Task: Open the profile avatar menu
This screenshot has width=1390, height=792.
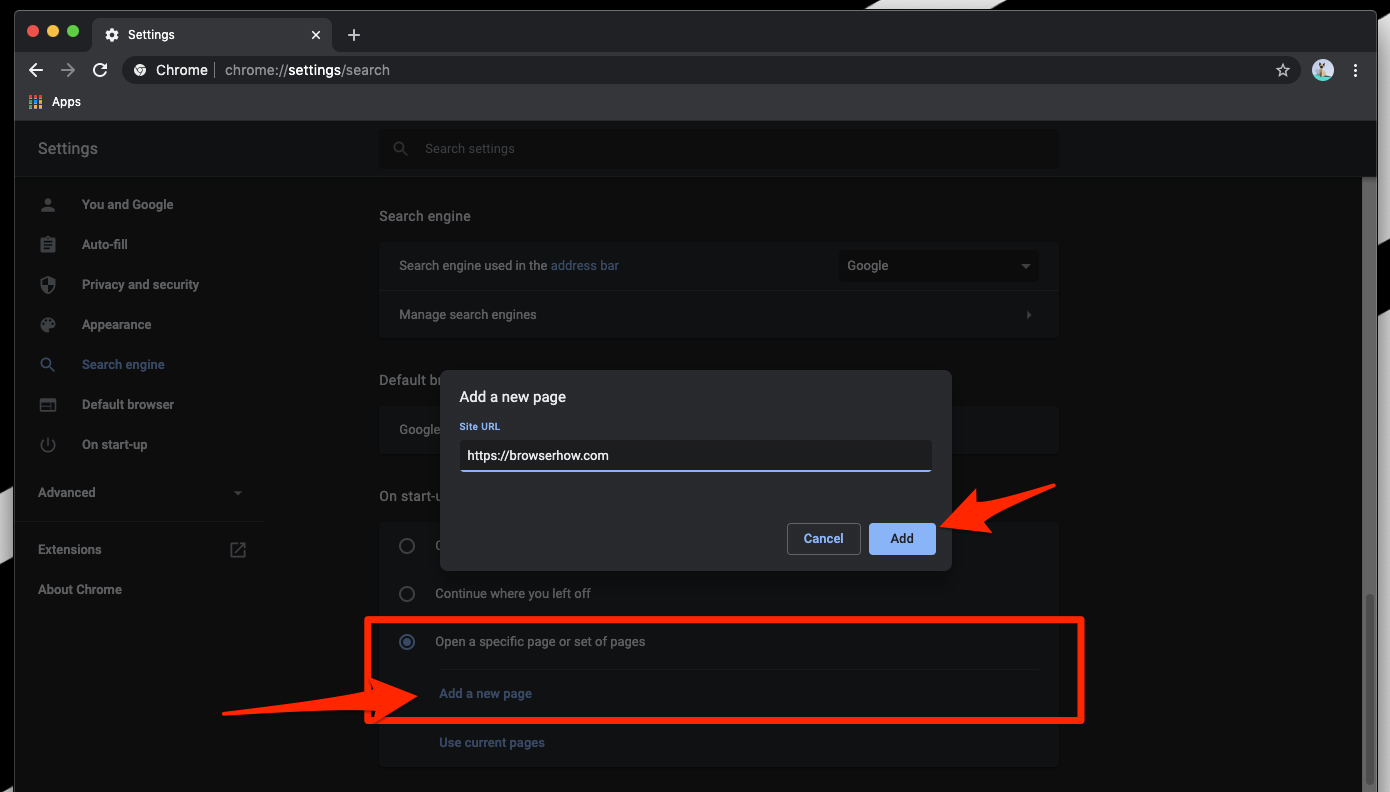Action: 1323,70
